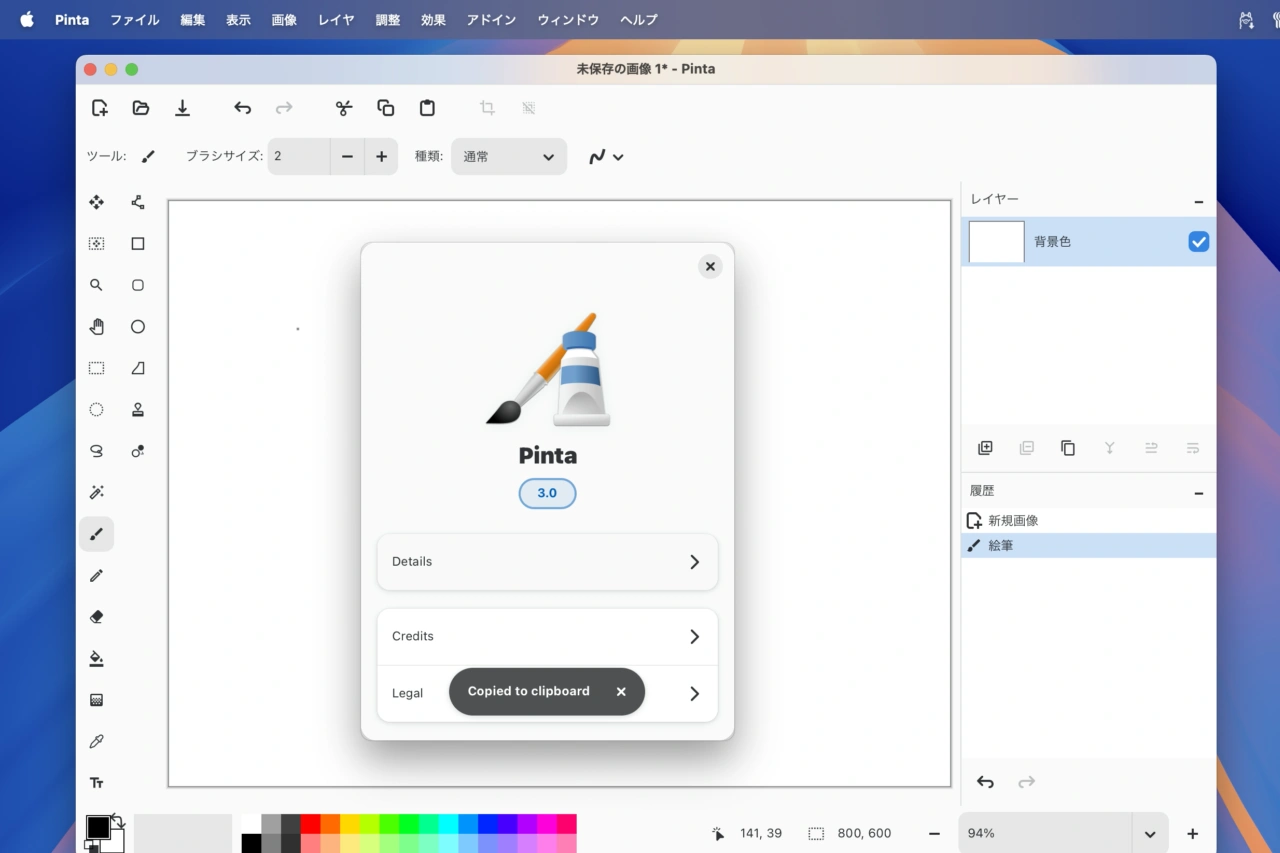This screenshot has height=853, width=1280.
Task: Click the 3.0 version button
Action: [x=547, y=493]
